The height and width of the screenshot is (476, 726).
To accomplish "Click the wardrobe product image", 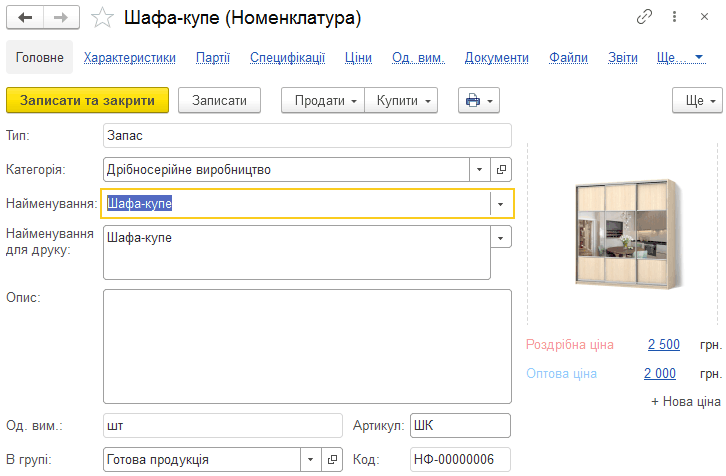I will (629, 234).
